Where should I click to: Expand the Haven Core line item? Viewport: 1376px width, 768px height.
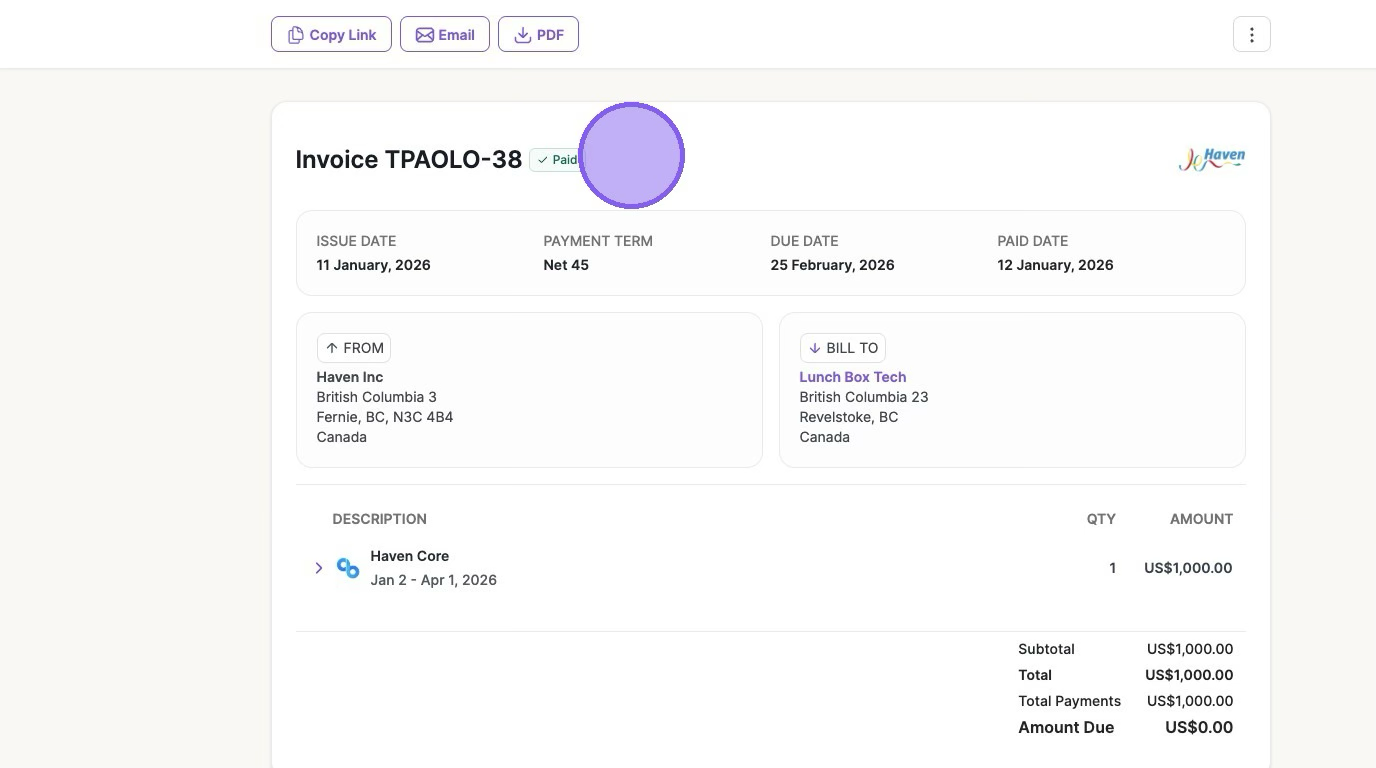coord(319,568)
